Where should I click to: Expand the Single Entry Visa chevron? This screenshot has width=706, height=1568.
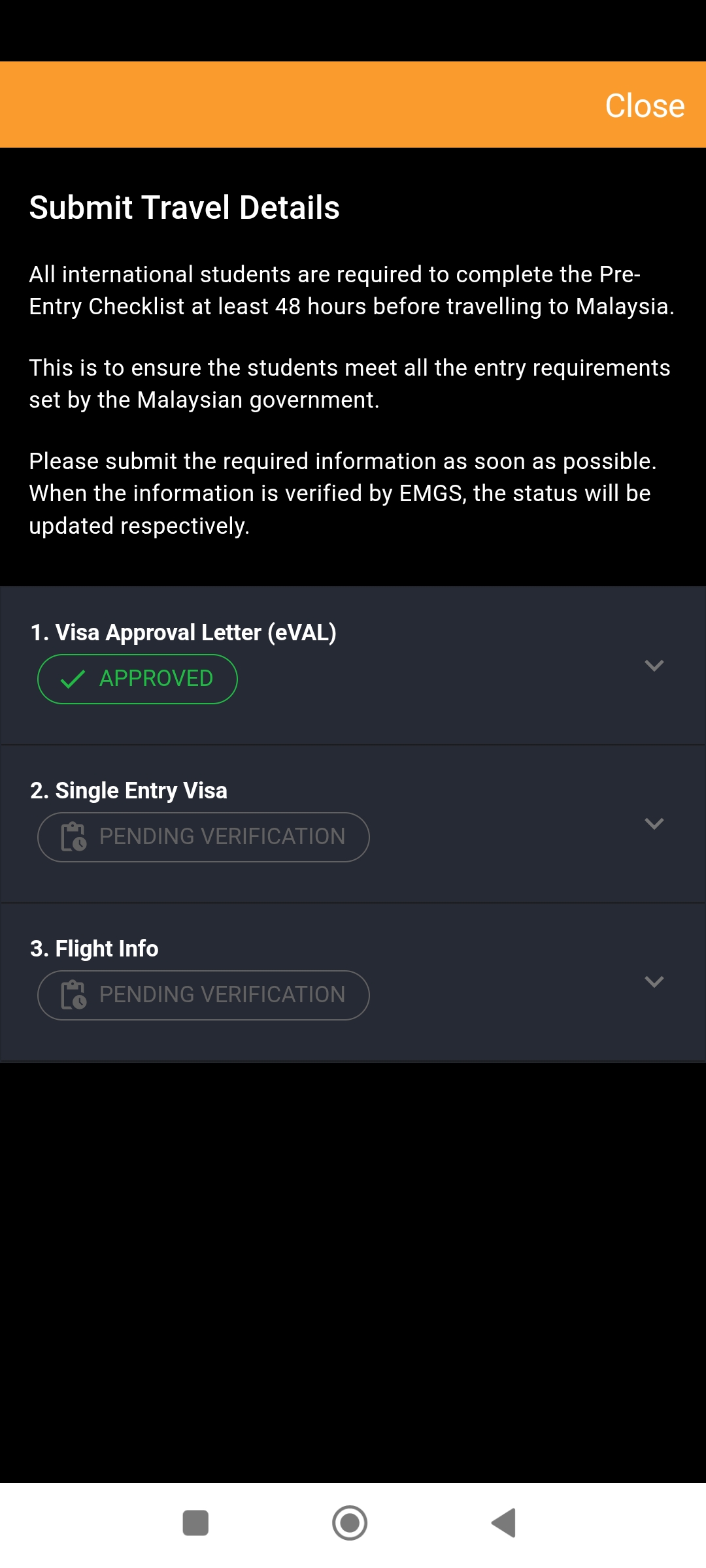click(654, 824)
